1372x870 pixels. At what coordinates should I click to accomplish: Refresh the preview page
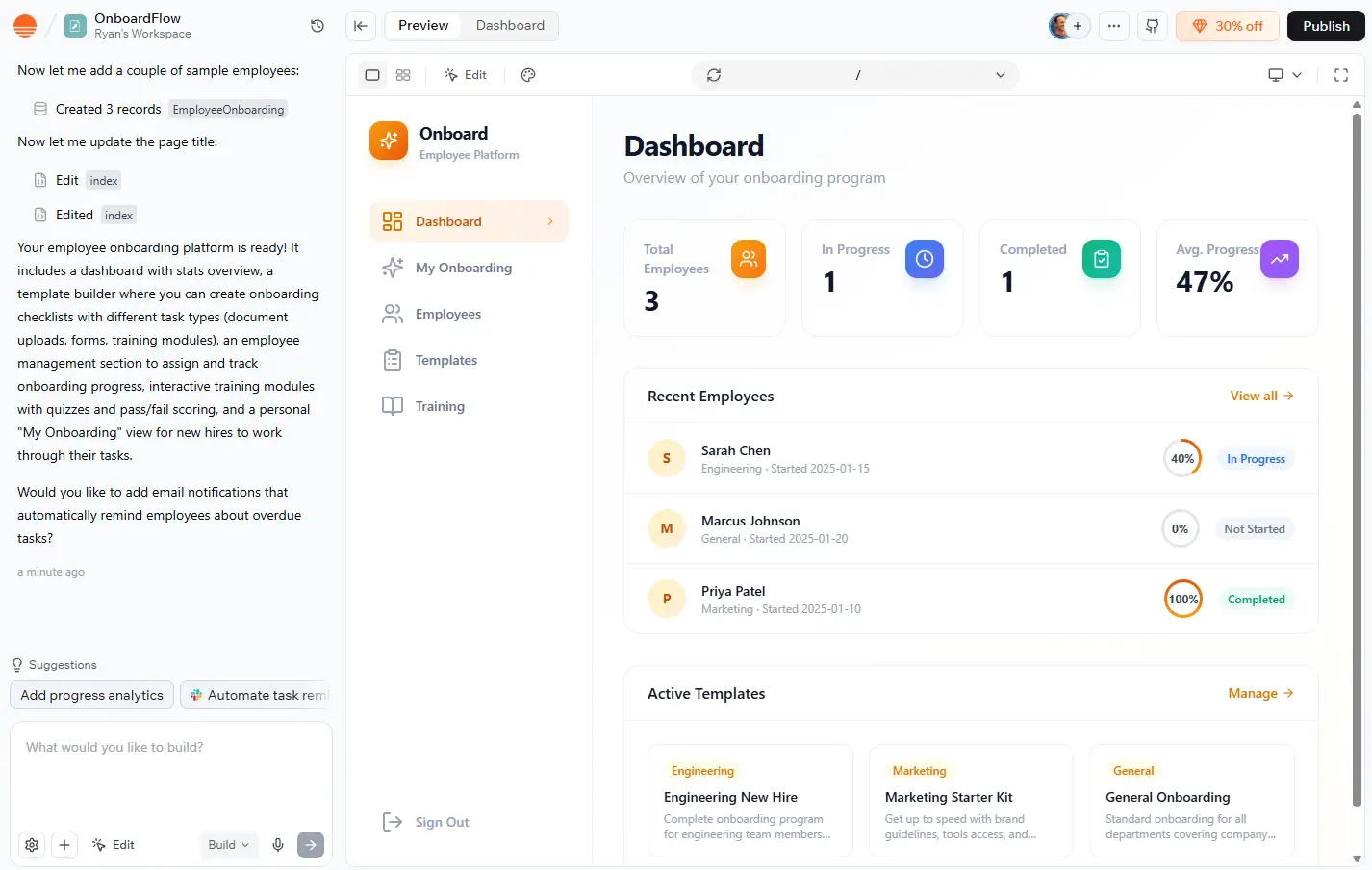click(x=714, y=75)
